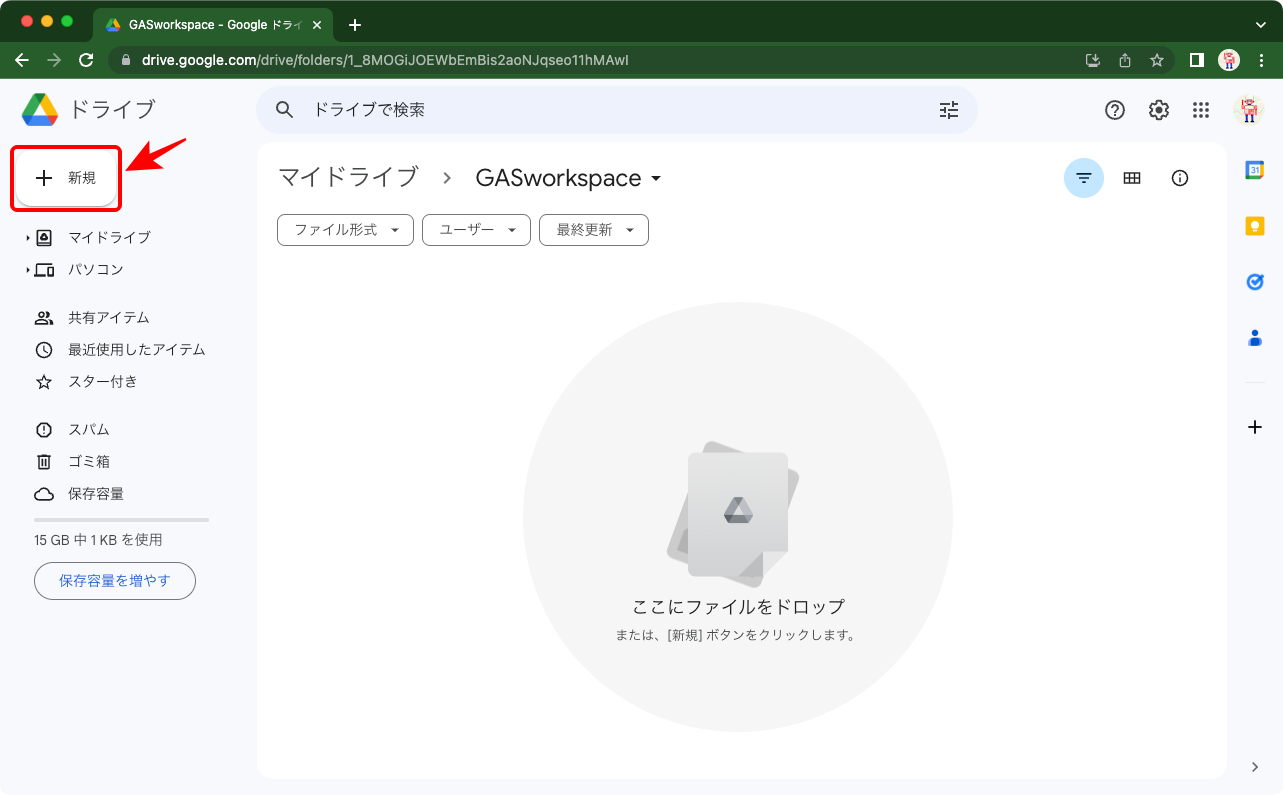The height and width of the screenshot is (795, 1283).
Task: Open the 最終更新 filter dropdown
Action: point(593,229)
